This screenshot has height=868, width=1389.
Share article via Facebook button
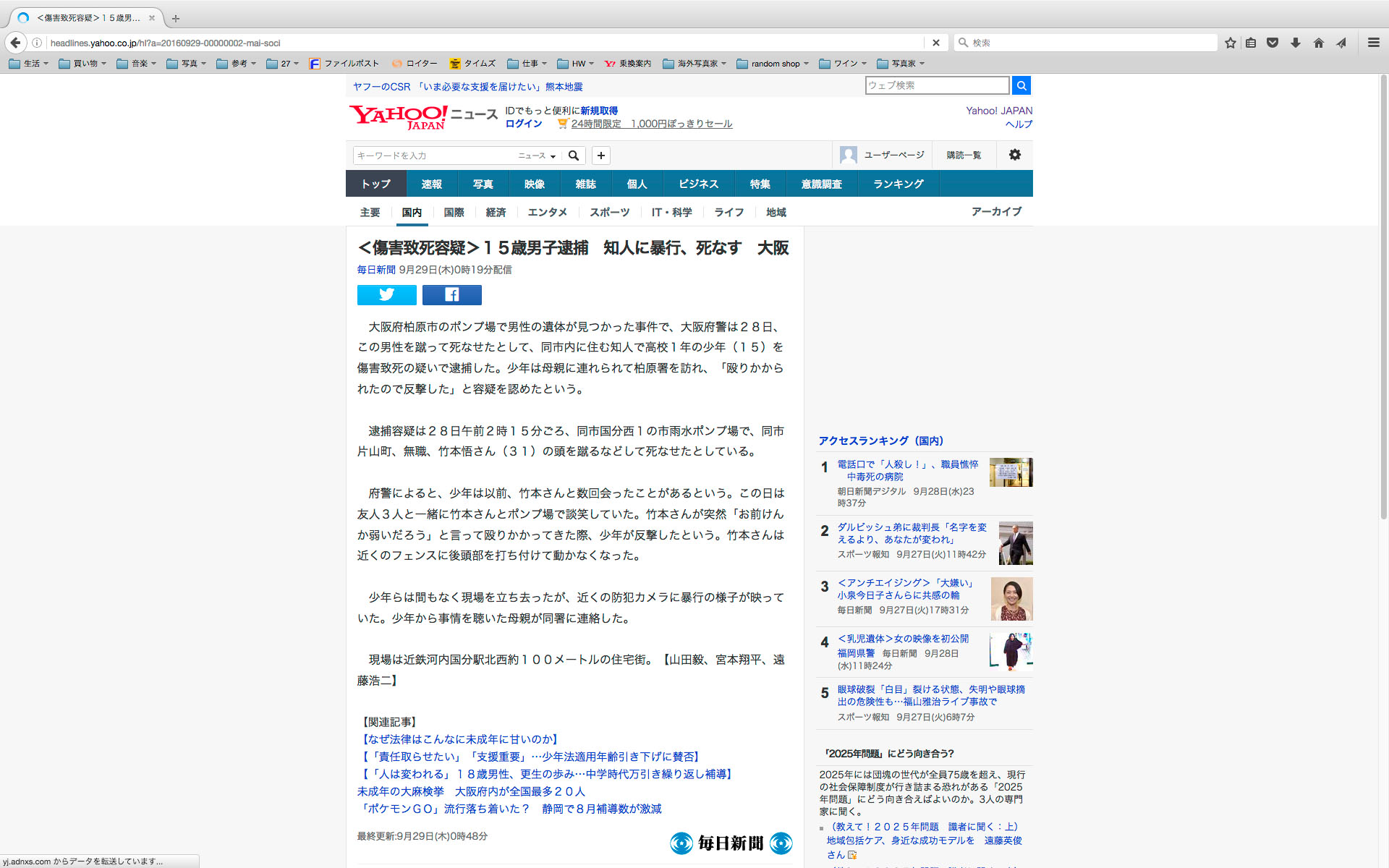pyautogui.click(x=451, y=294)
